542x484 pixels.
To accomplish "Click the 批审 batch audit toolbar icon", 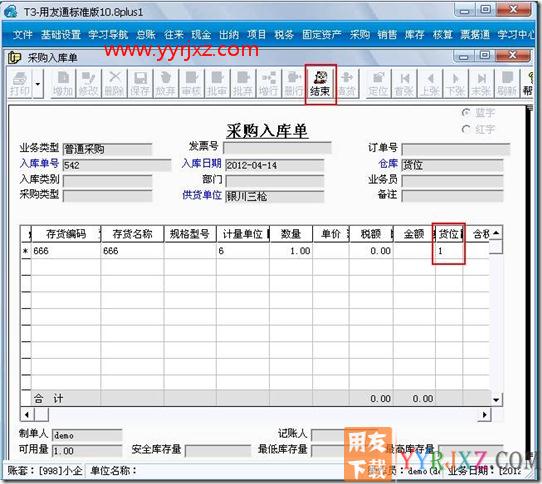I will click(x=217, y=84).
